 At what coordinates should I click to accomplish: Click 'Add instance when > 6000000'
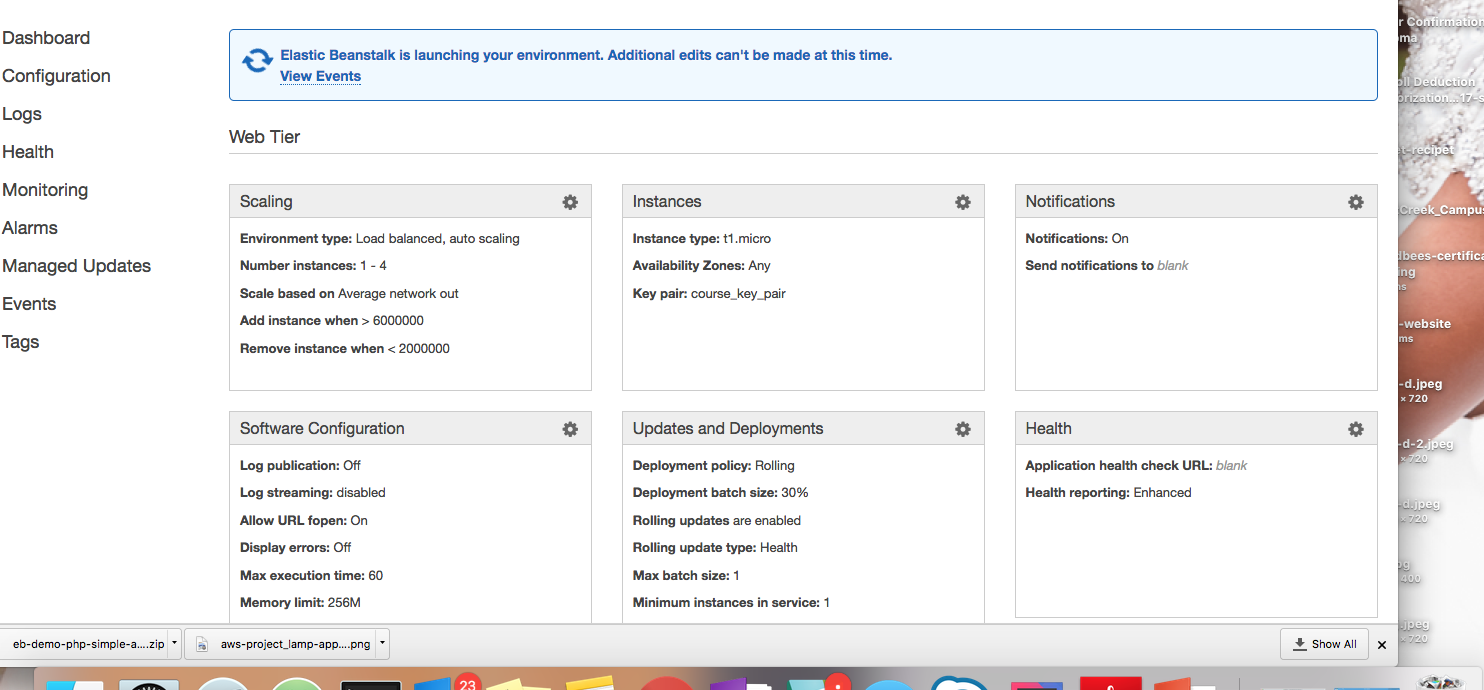[x=332, y=321]
